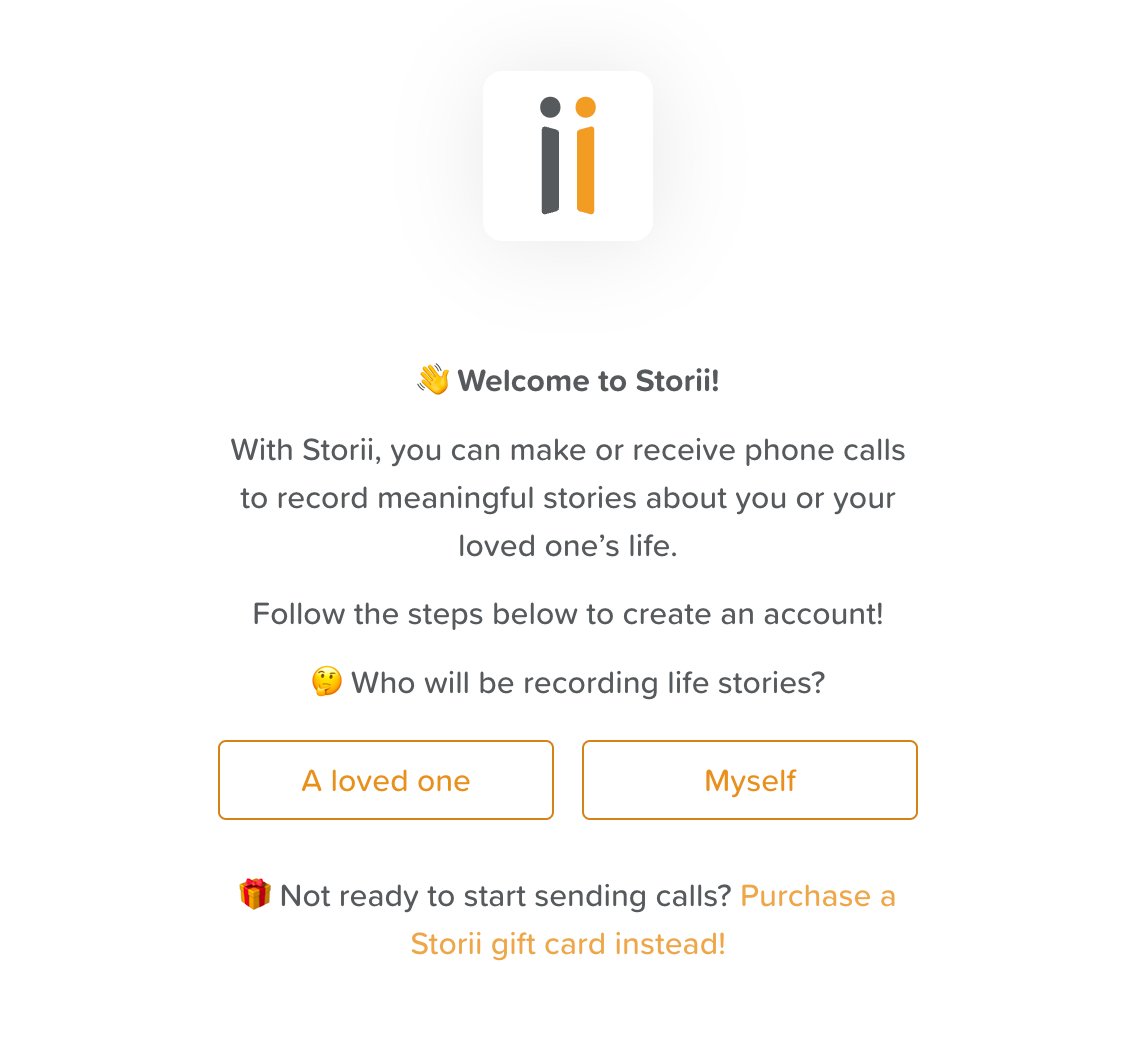Click the gray letter in the Storii logo

pos(550,160)
